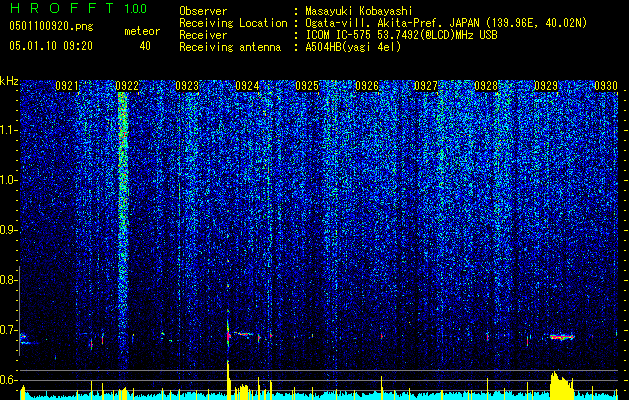Click the kHz axis unit label
The image size is (629, 400).
coord(9,81)
